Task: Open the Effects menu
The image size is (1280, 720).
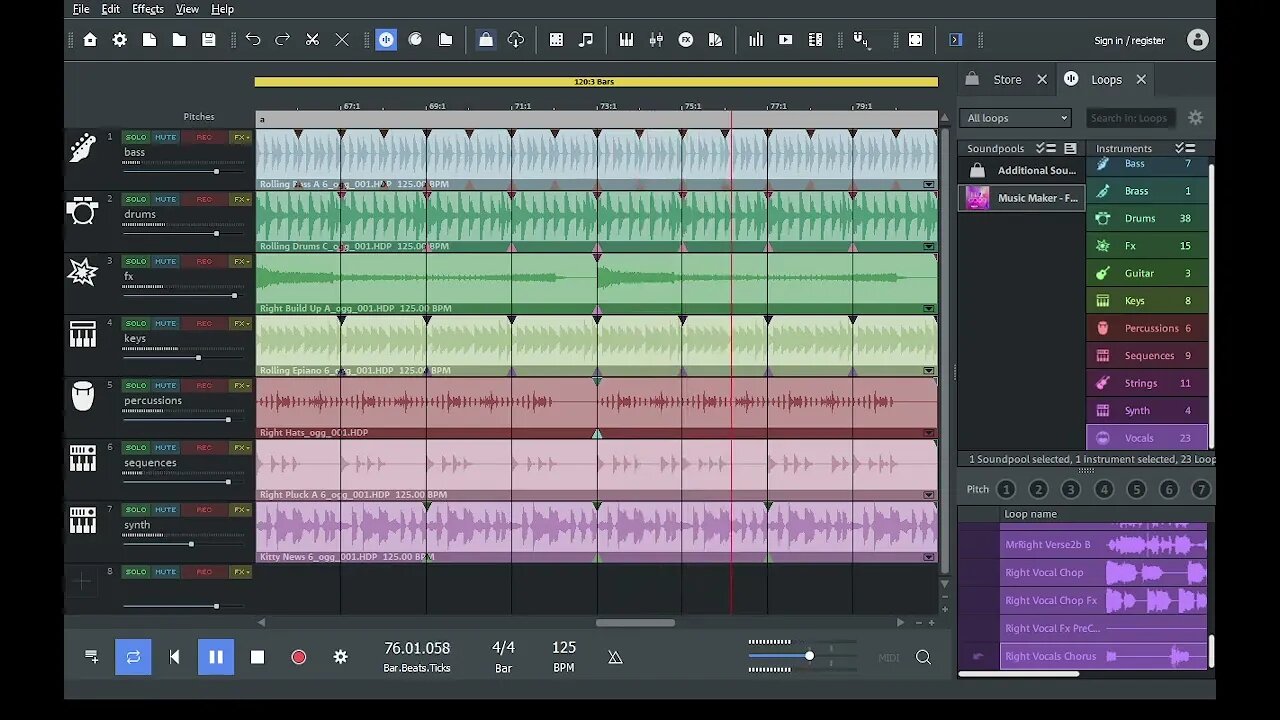Action: [x=148, y=9]
